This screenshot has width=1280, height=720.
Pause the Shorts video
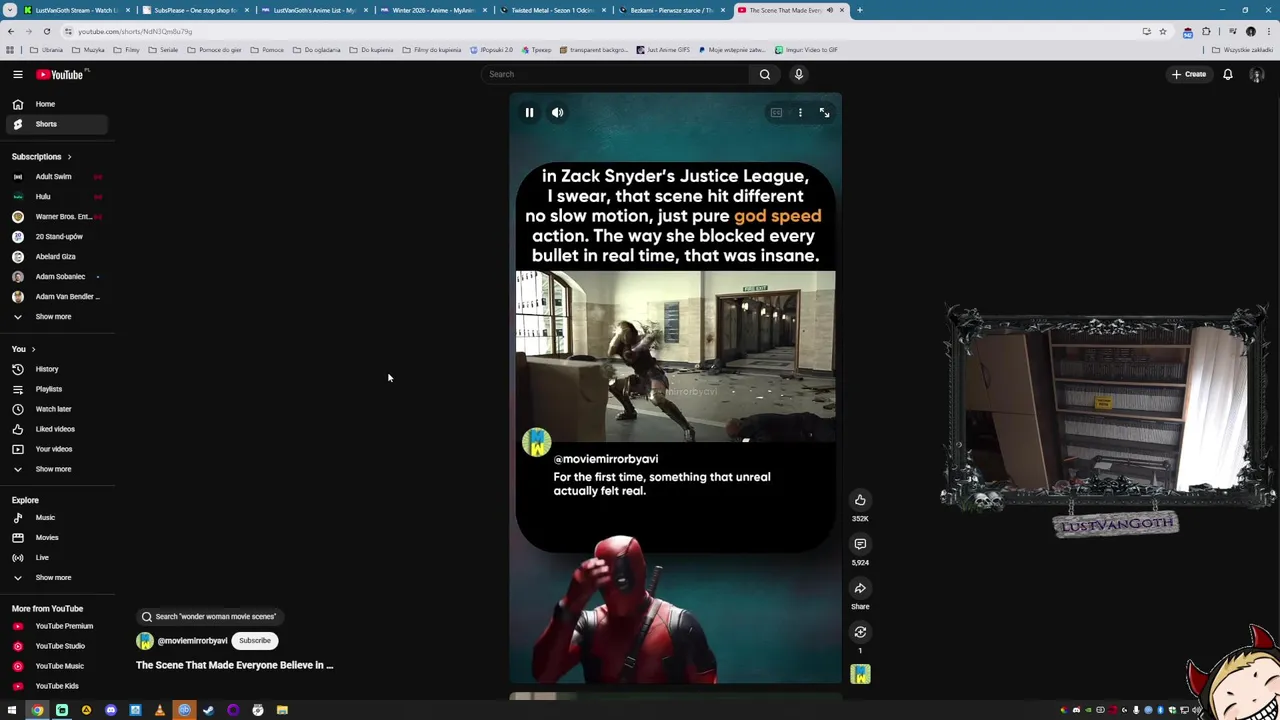click(529, 113)
